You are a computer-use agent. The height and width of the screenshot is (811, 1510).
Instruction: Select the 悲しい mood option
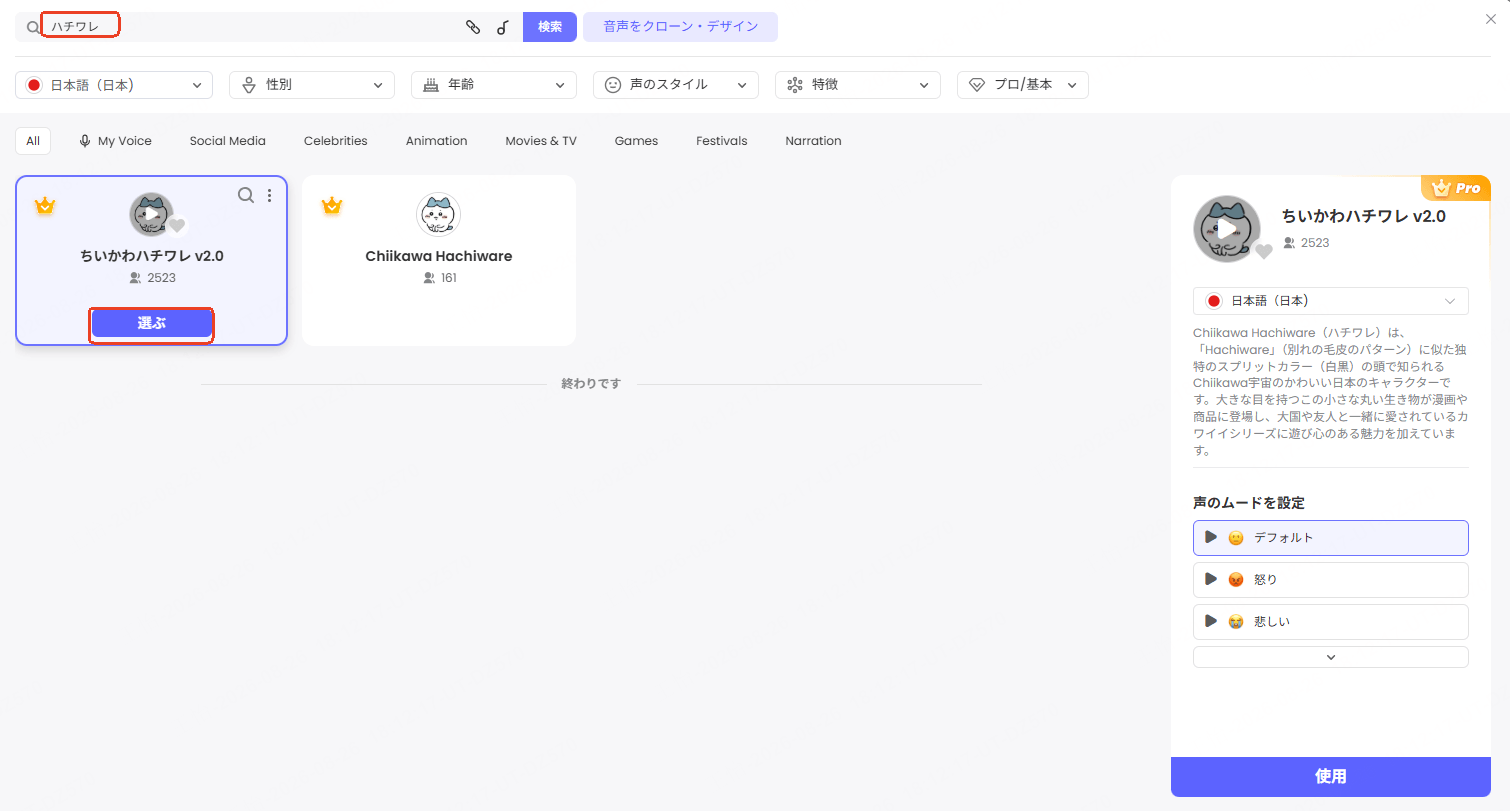(1331, 622)
